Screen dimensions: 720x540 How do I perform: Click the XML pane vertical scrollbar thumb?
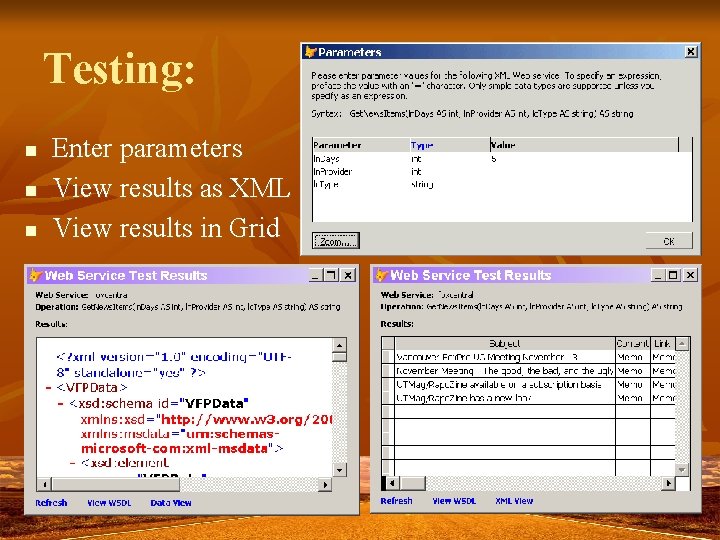pos(339,357)
